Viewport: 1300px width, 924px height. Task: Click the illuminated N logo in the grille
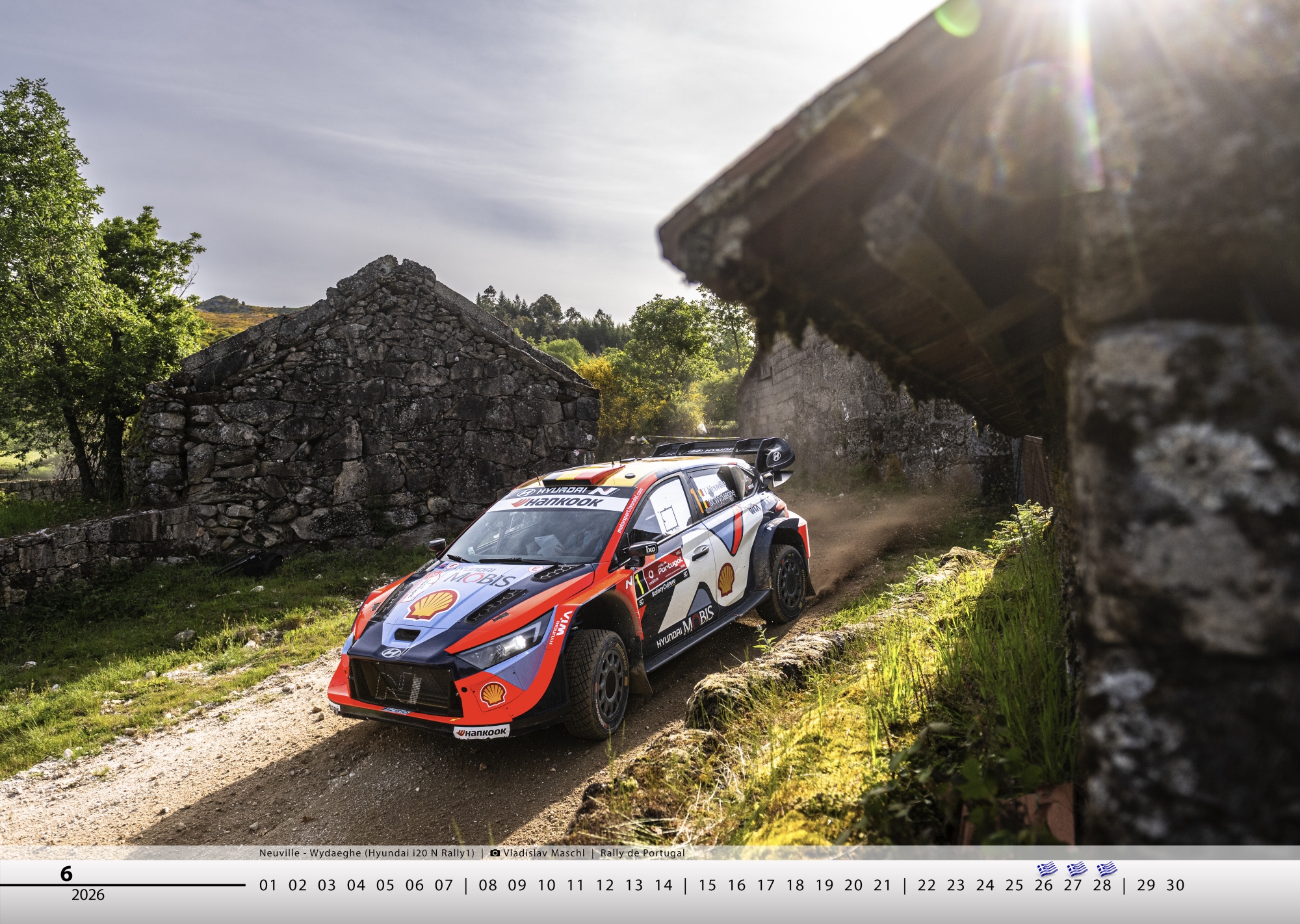pos(398,687)
